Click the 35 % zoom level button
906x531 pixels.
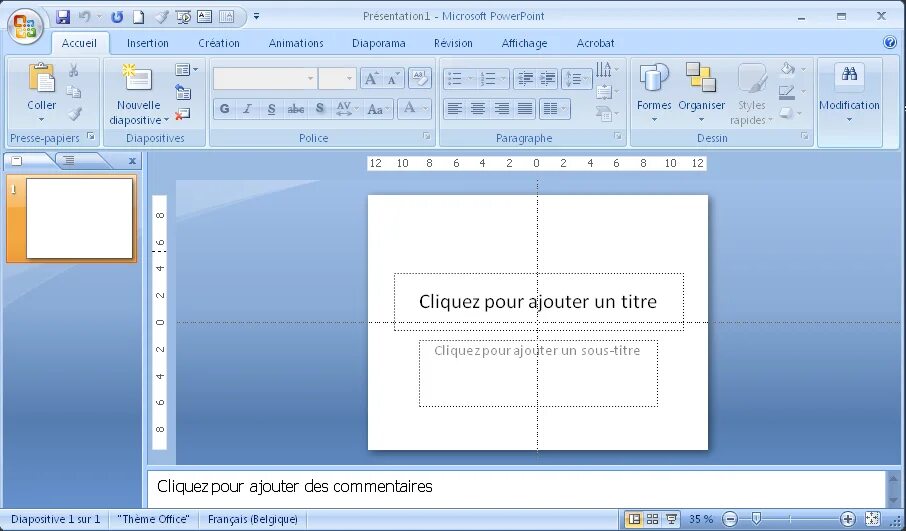[701, 519]
